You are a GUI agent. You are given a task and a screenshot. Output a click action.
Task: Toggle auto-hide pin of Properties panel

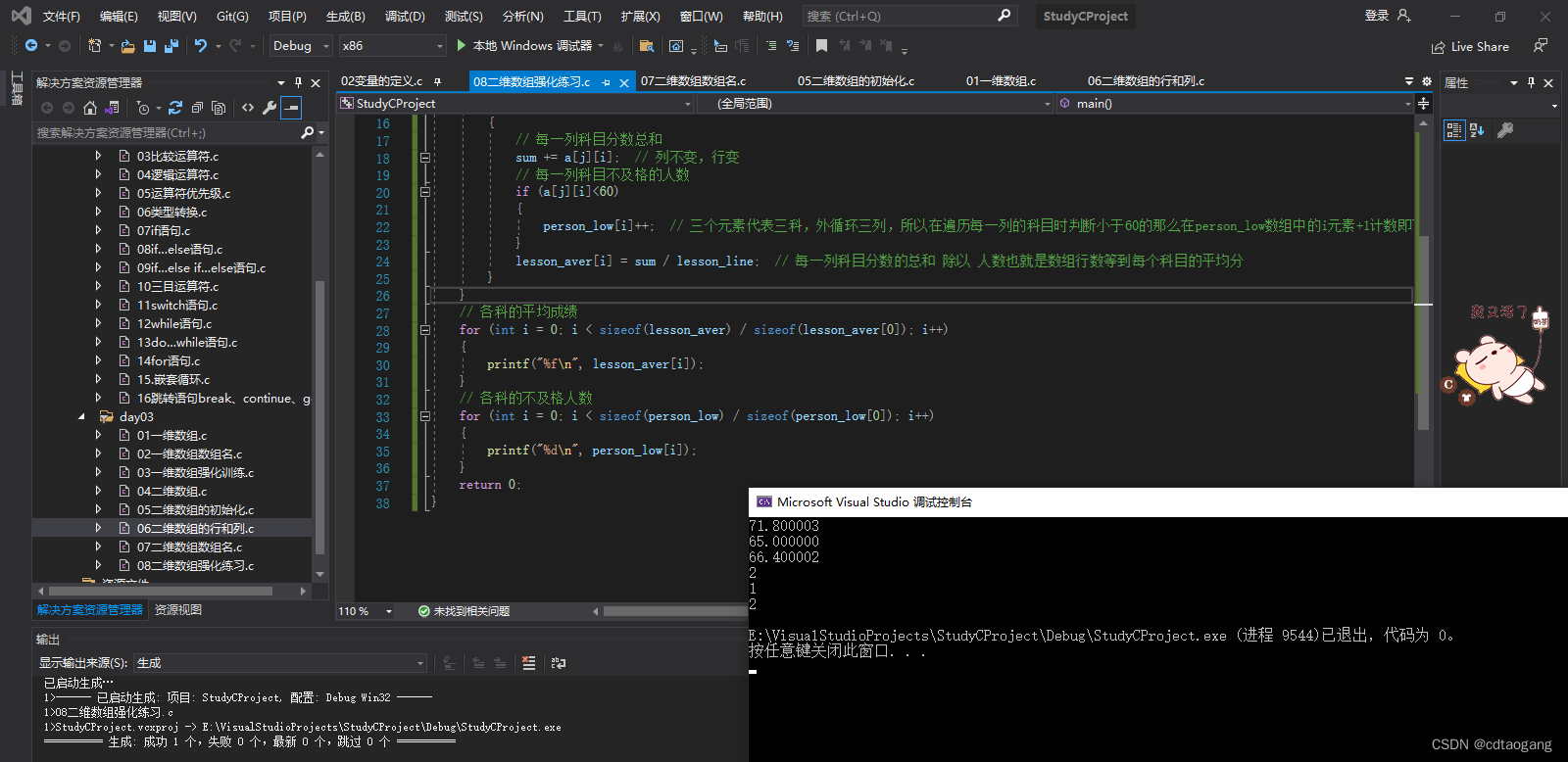[1531, 83]
